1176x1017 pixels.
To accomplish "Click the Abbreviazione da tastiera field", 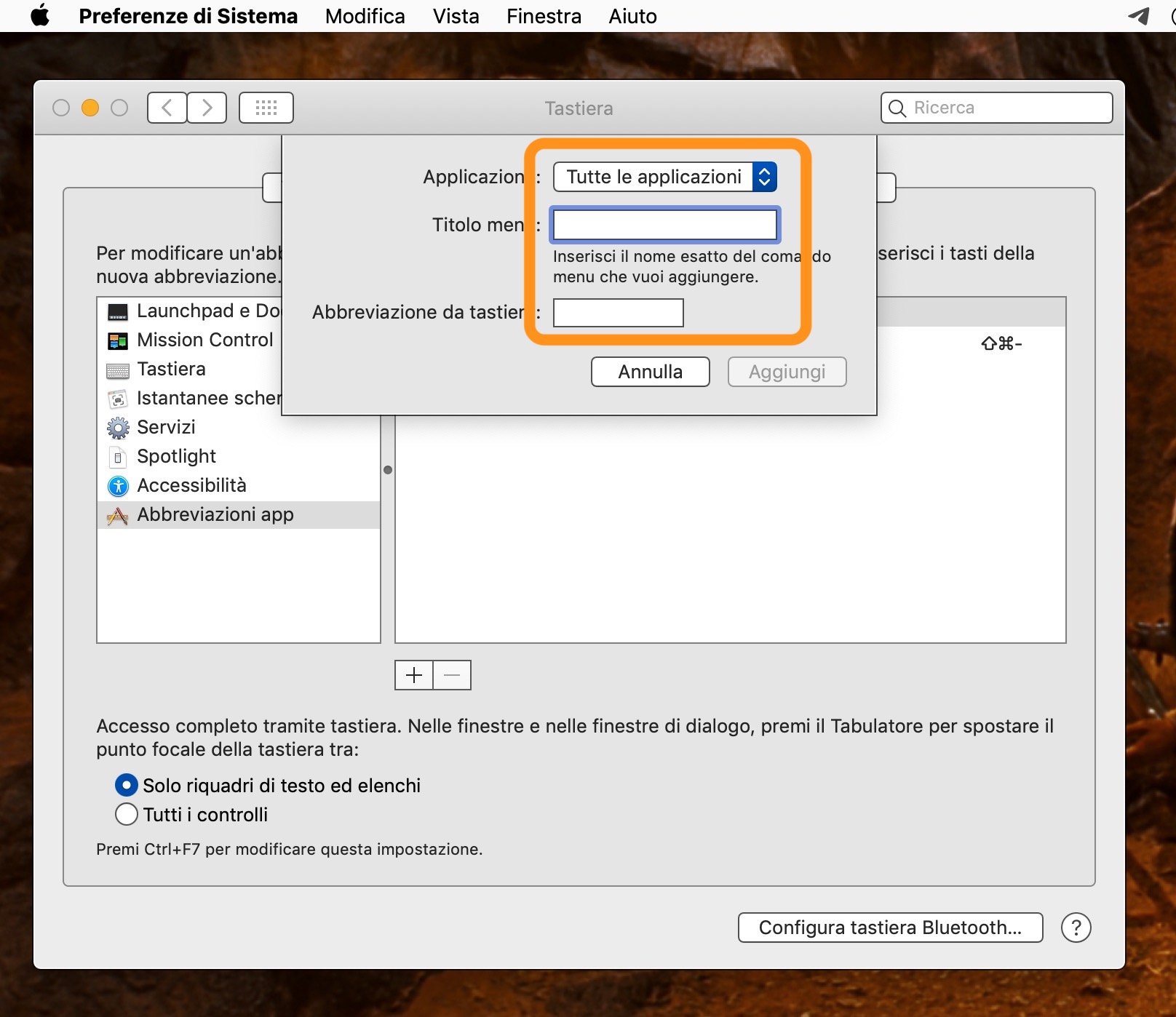I will (619, 313).
